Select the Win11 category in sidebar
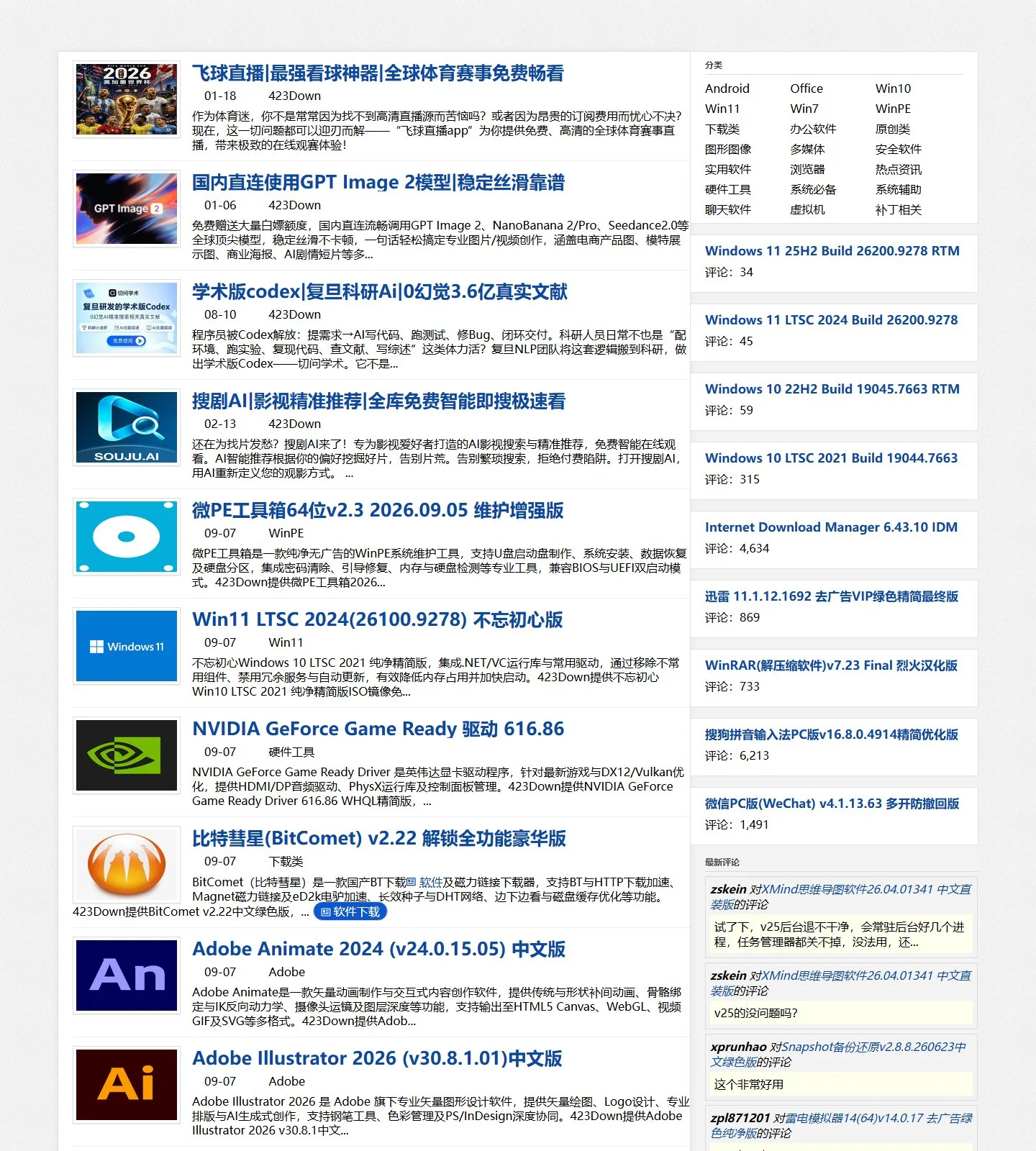Viewport: 1036px width, 1151px height. (x=722, y=109)
